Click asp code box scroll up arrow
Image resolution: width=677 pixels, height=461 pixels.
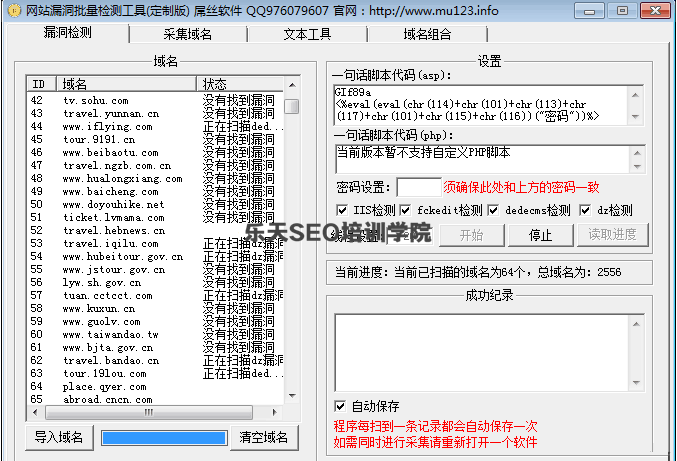coord(635,95)
